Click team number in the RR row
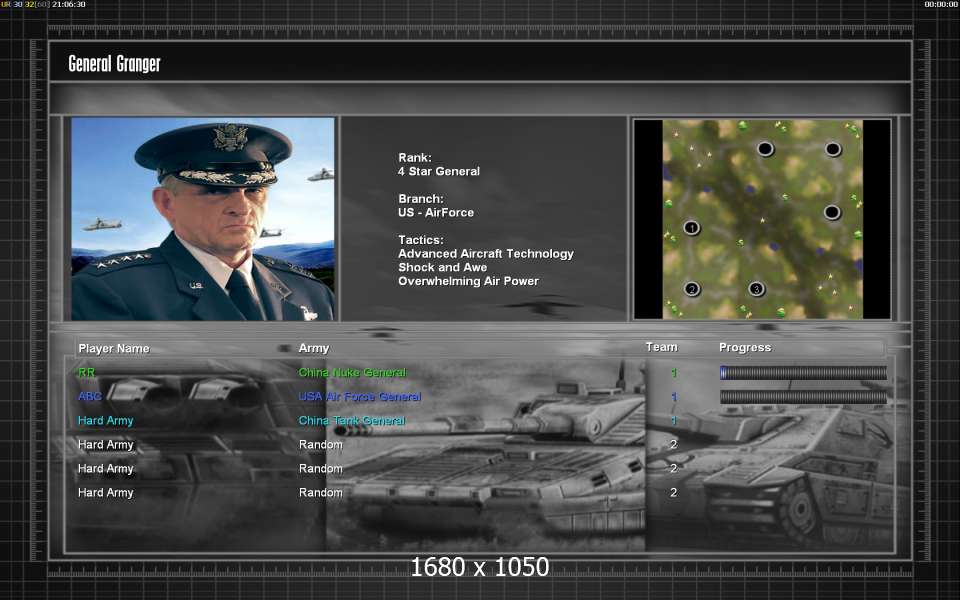The width and height of the screenshot is (960, 600). click(674, 373)
